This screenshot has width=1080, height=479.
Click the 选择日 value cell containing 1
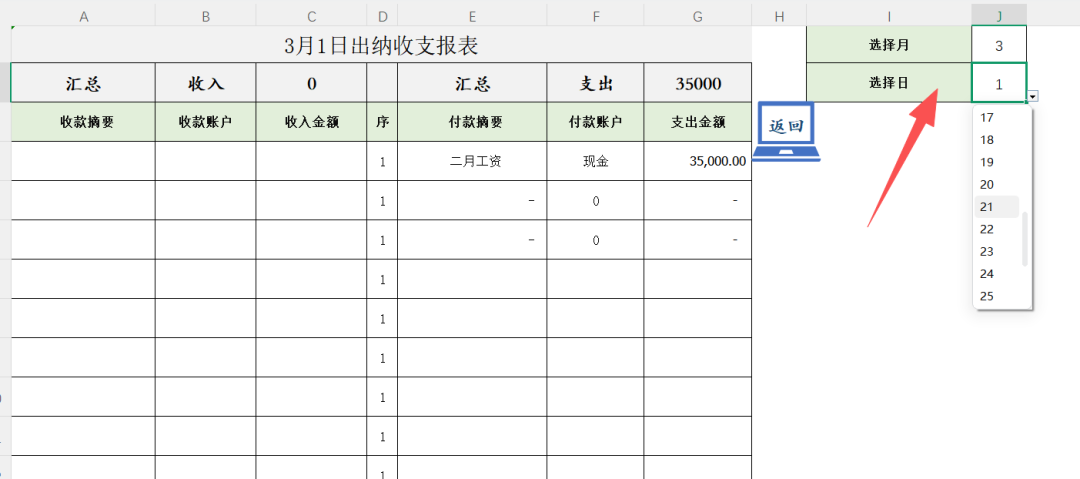click(998, 84)
